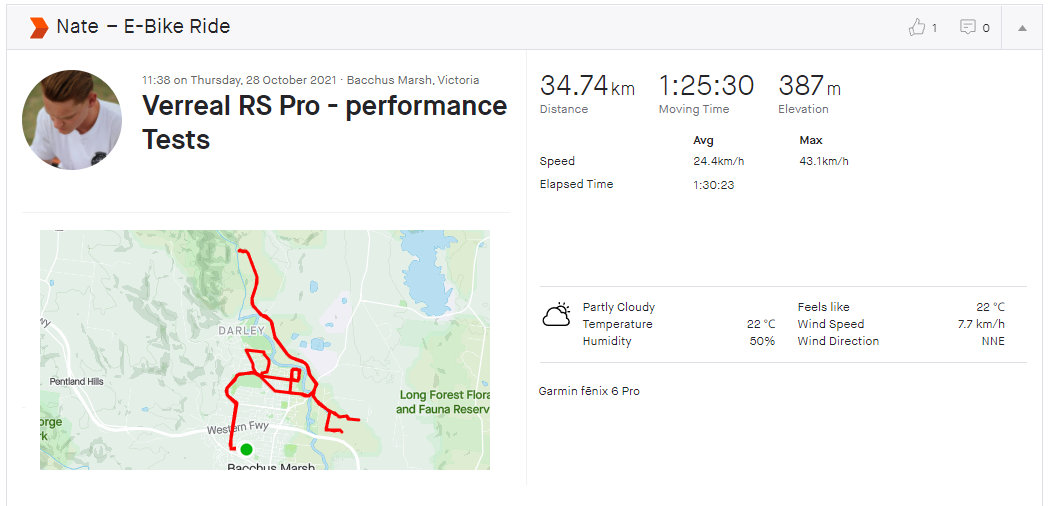This screenshot has width=1049, height=506.
Task: Open the comments speech bubble icon
Action: pos(967,27)
